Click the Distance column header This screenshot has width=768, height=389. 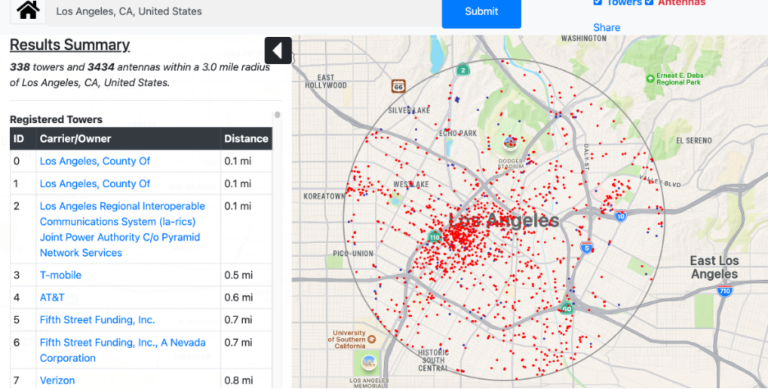point(246,139)
